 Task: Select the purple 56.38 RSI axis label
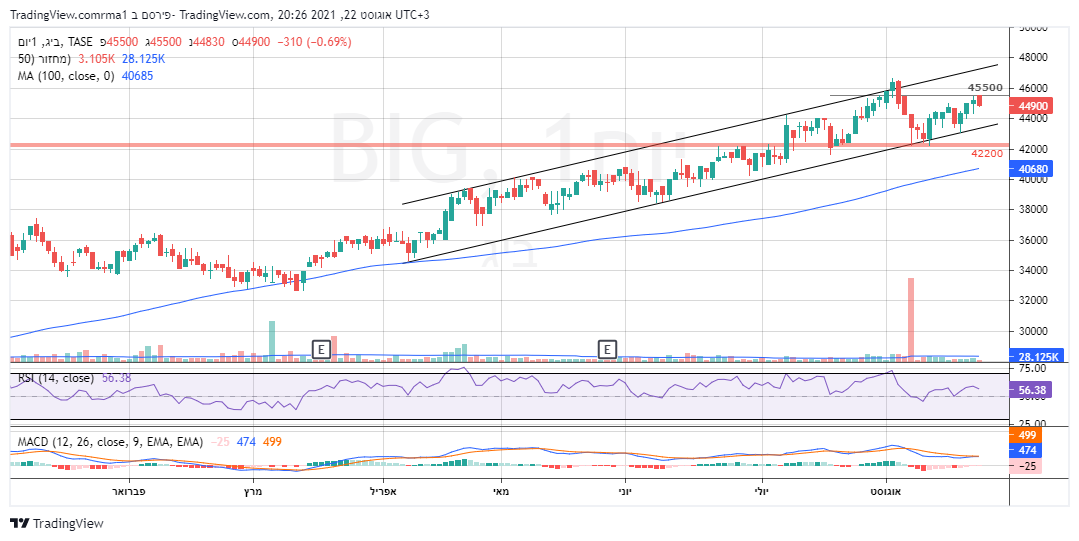tap(1029, 390)
